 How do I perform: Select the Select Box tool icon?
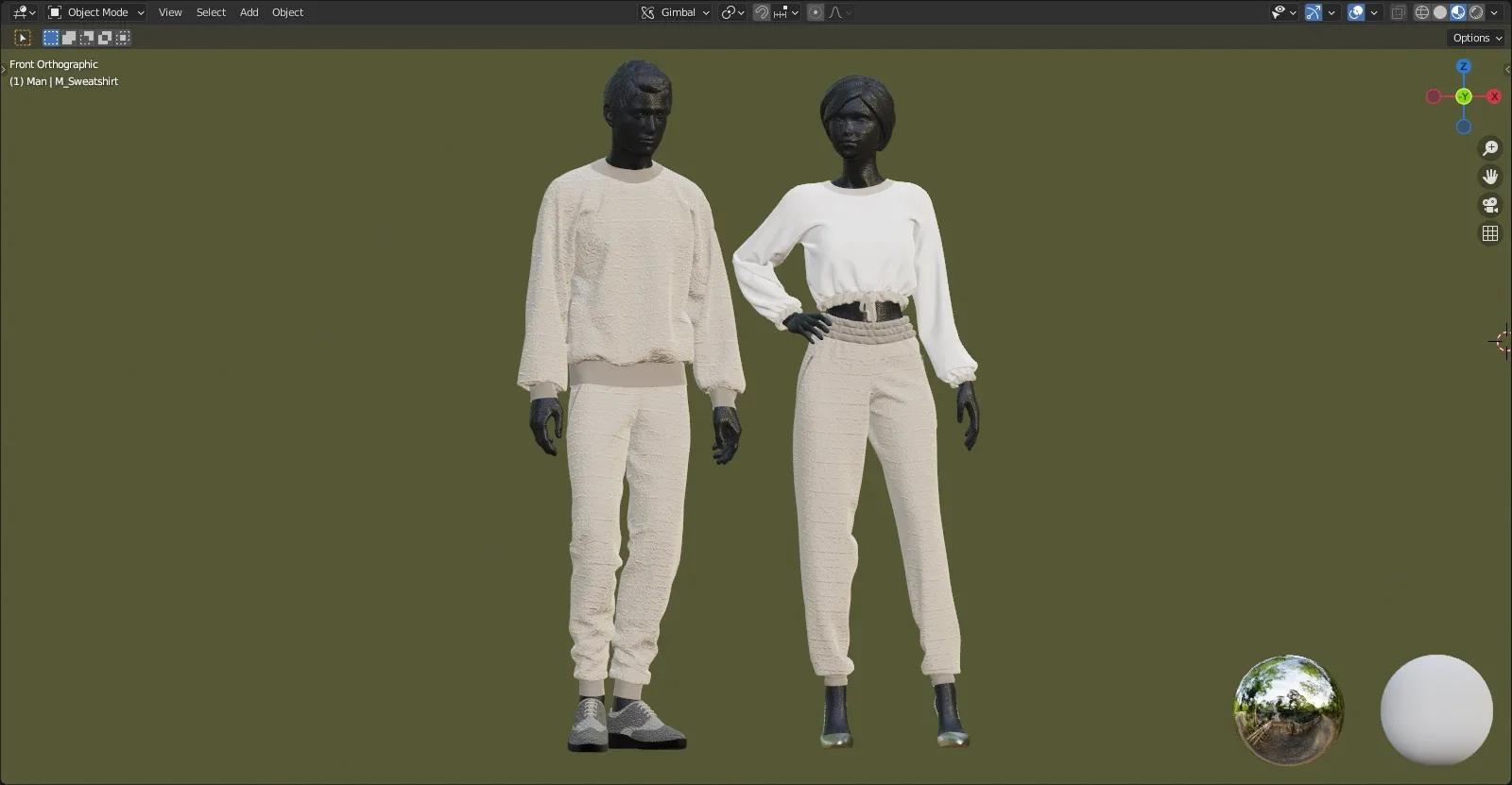pos(23,38)
